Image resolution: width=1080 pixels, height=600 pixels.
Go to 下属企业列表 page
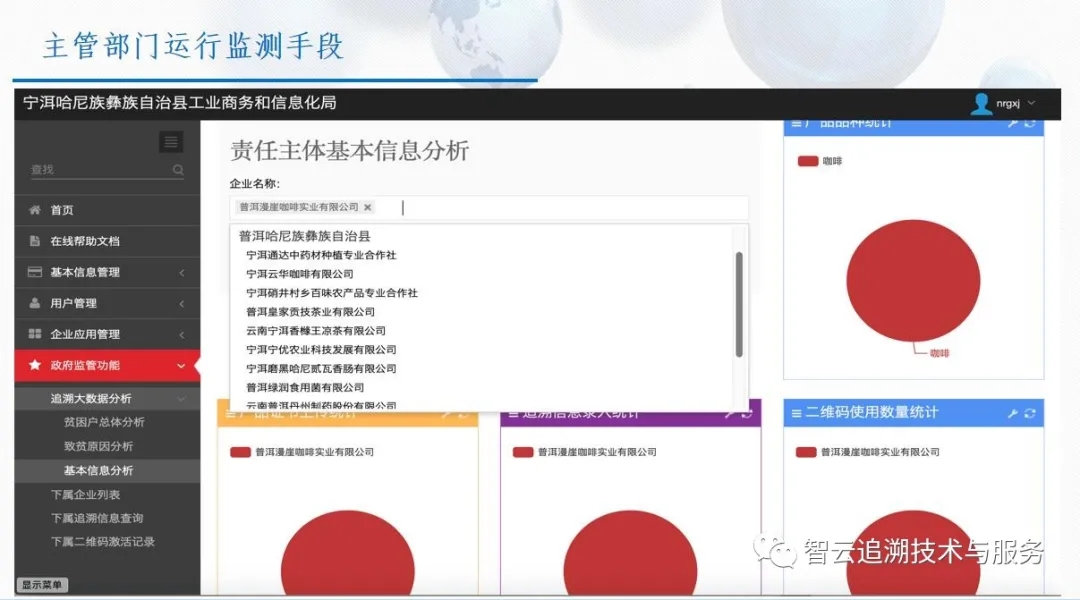click(85, 495)
